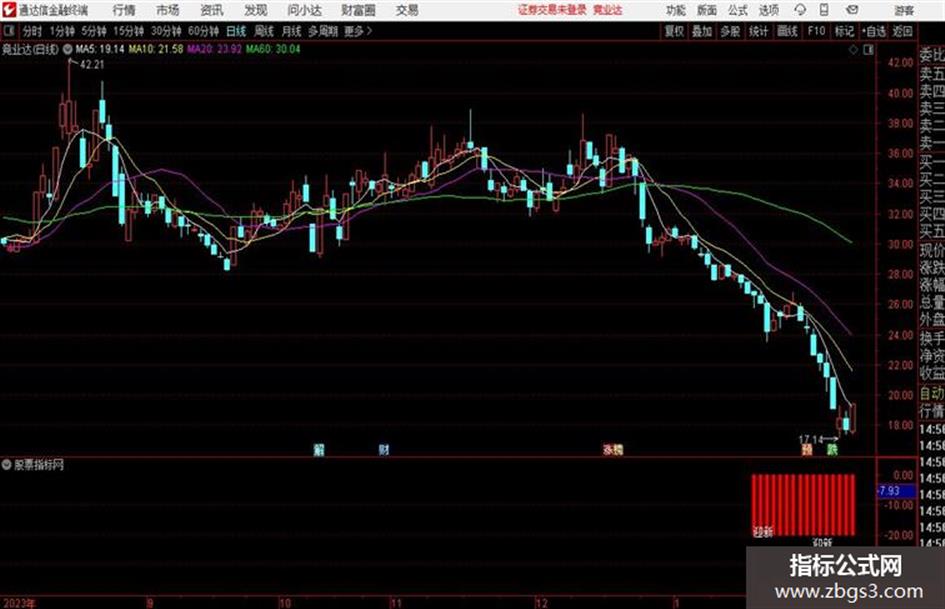
Task: Switch to the 15分钟 period tab
Action: point(128,31)
